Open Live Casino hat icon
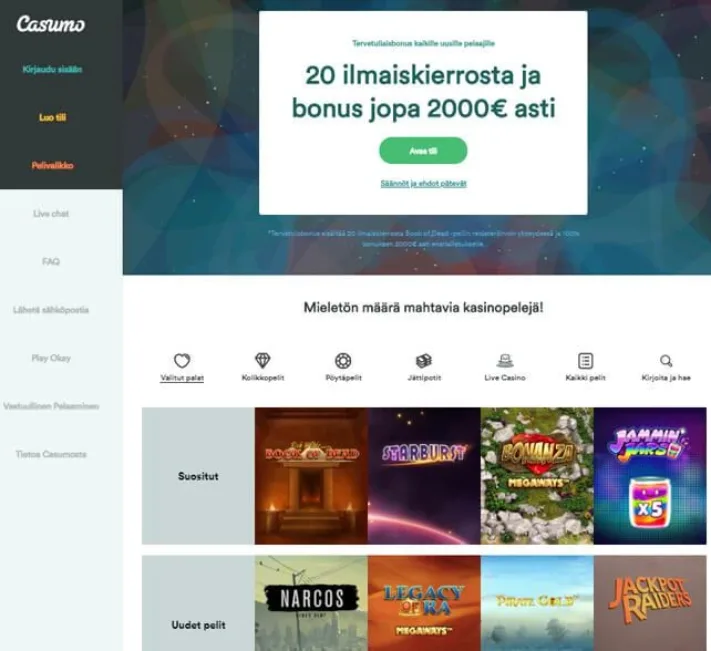The width and height of the screenshot is (711, 651). tap(505, 361)
